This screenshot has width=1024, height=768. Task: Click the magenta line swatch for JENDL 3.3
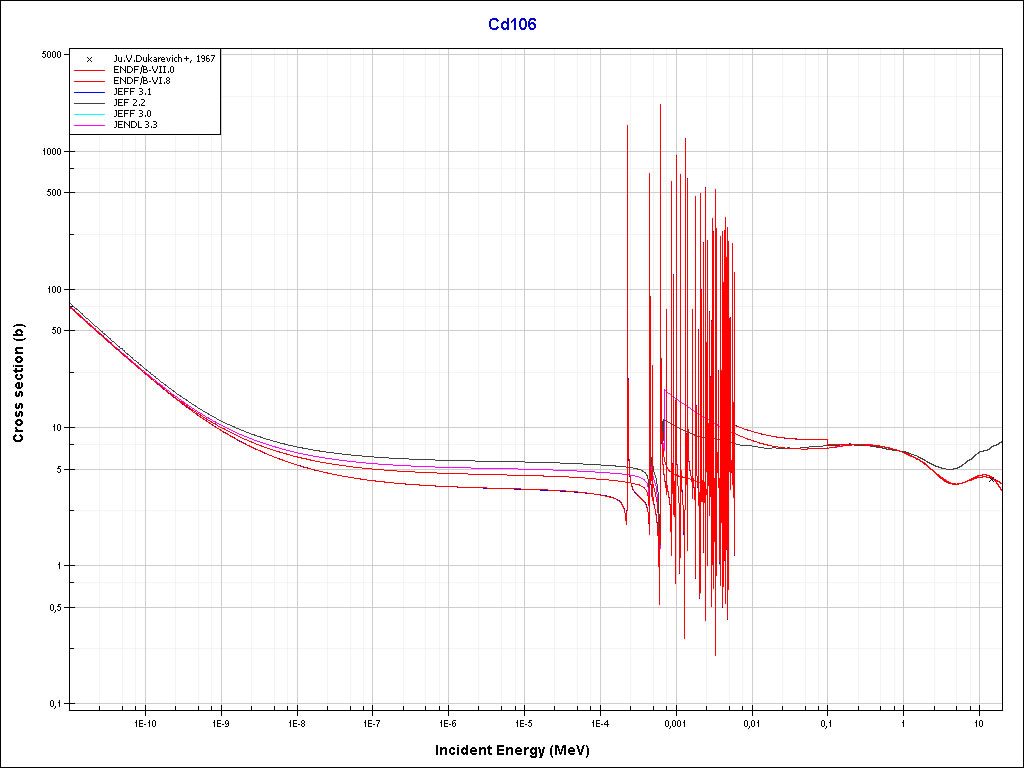89,125
